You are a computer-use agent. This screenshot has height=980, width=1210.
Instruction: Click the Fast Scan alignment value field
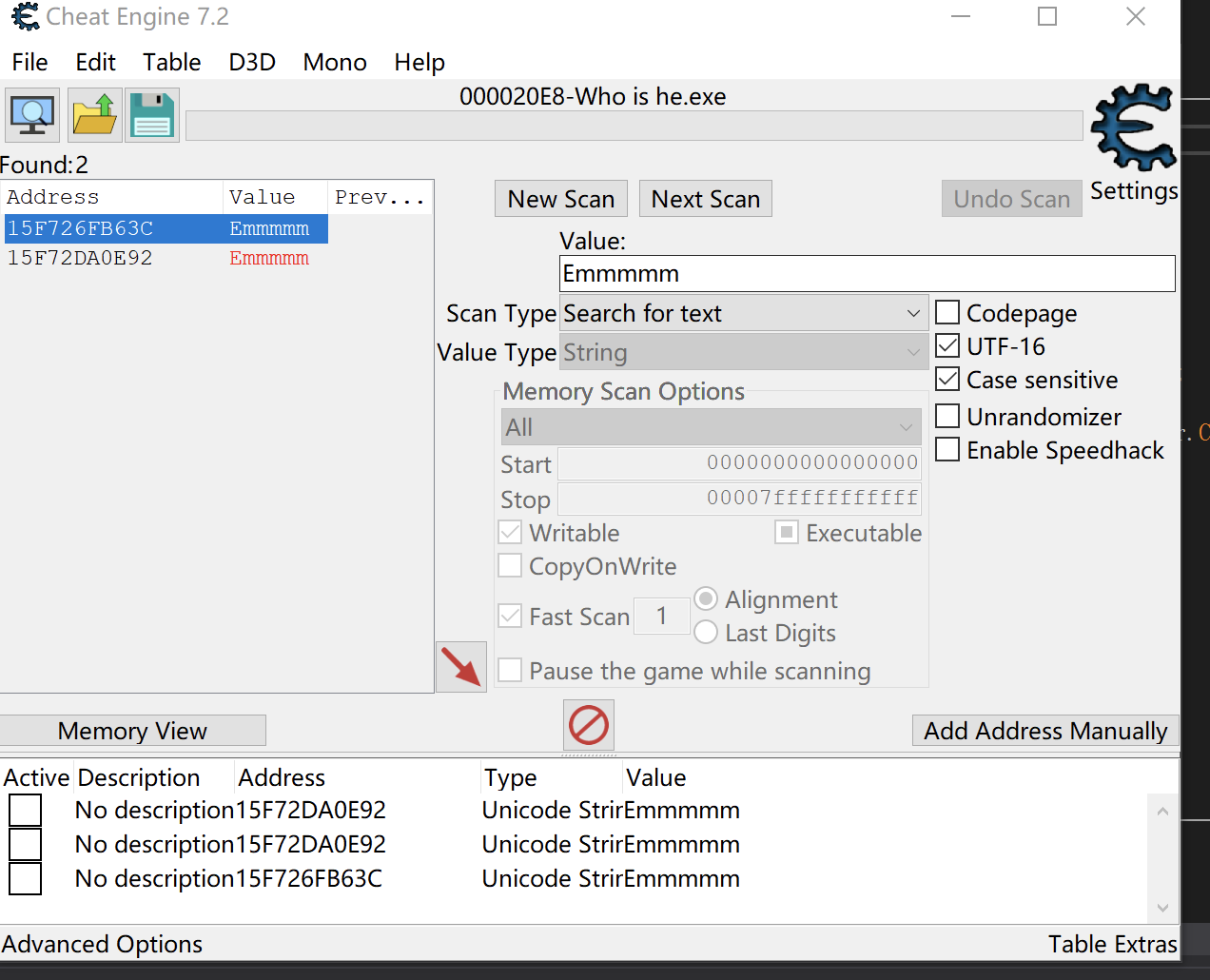point(662,616)
